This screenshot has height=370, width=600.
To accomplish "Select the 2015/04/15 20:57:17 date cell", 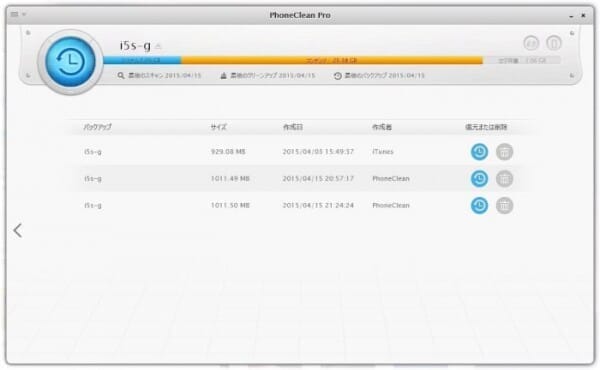I will point(318,179).
